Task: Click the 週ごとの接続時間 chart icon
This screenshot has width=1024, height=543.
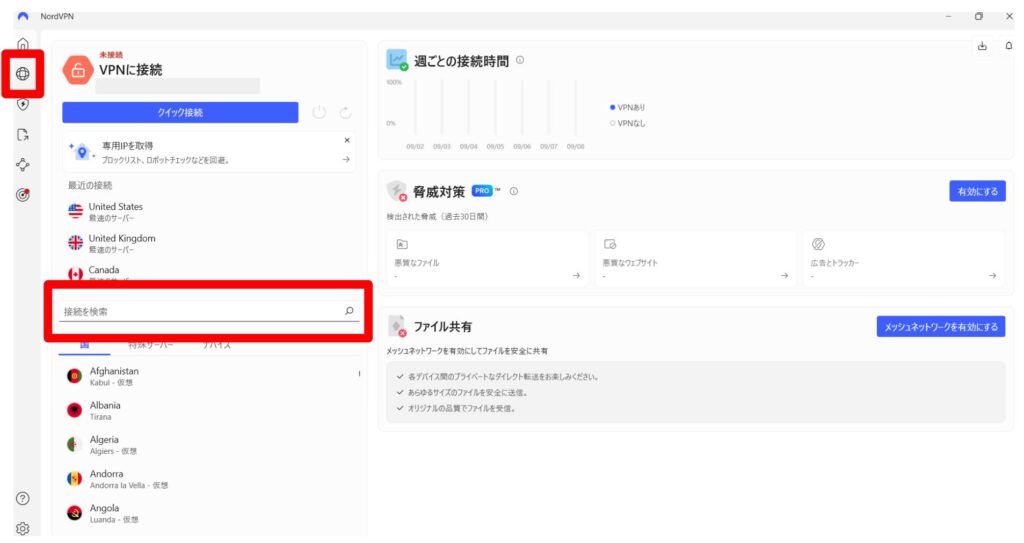Action: coord(396,60)
